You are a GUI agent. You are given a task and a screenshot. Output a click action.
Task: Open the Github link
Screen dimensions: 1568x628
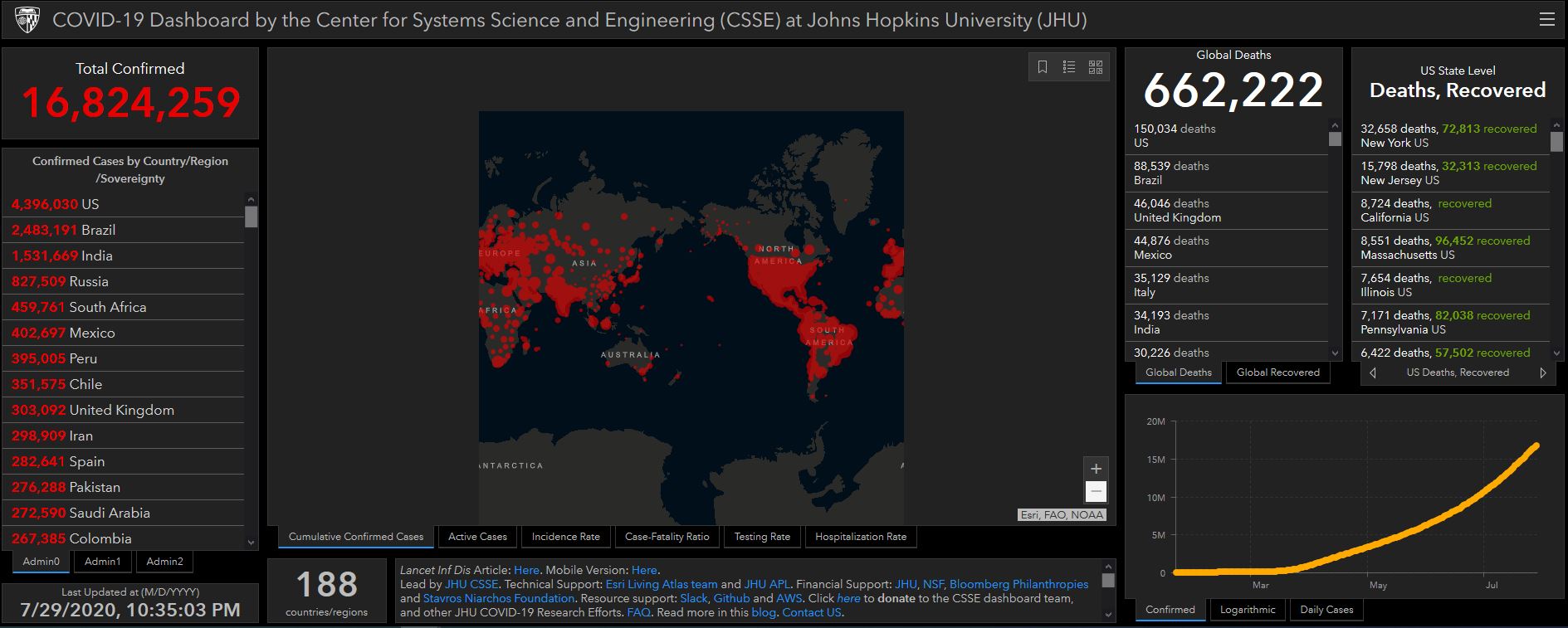point(731,598)
